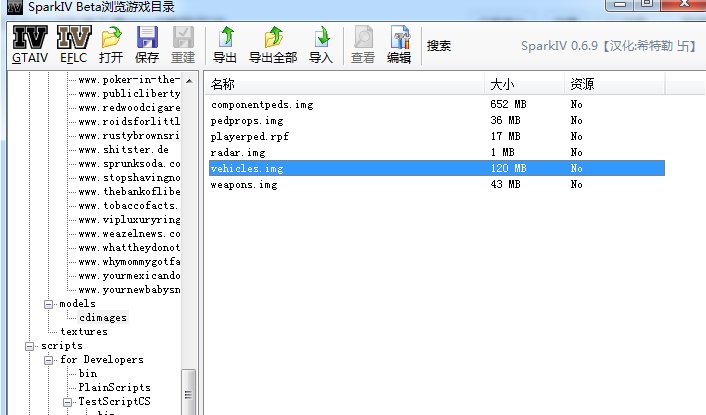This screenshot has height=415, width=706.
Task: Select weapons.img in file list
Action: [245, 185]
